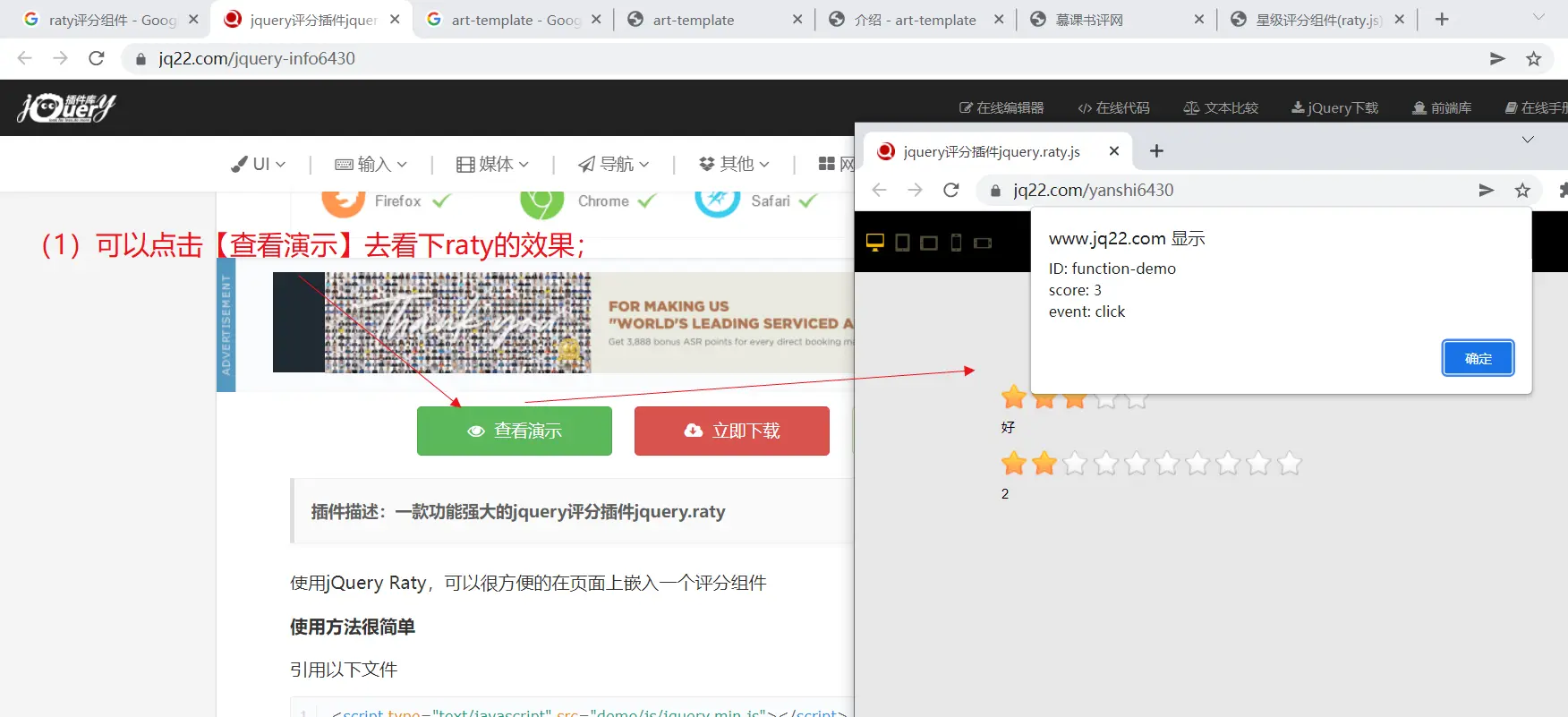The image size is (1568, 717).
Task: Close the raty评分组件 Google tab
Action: click(193, 20)
